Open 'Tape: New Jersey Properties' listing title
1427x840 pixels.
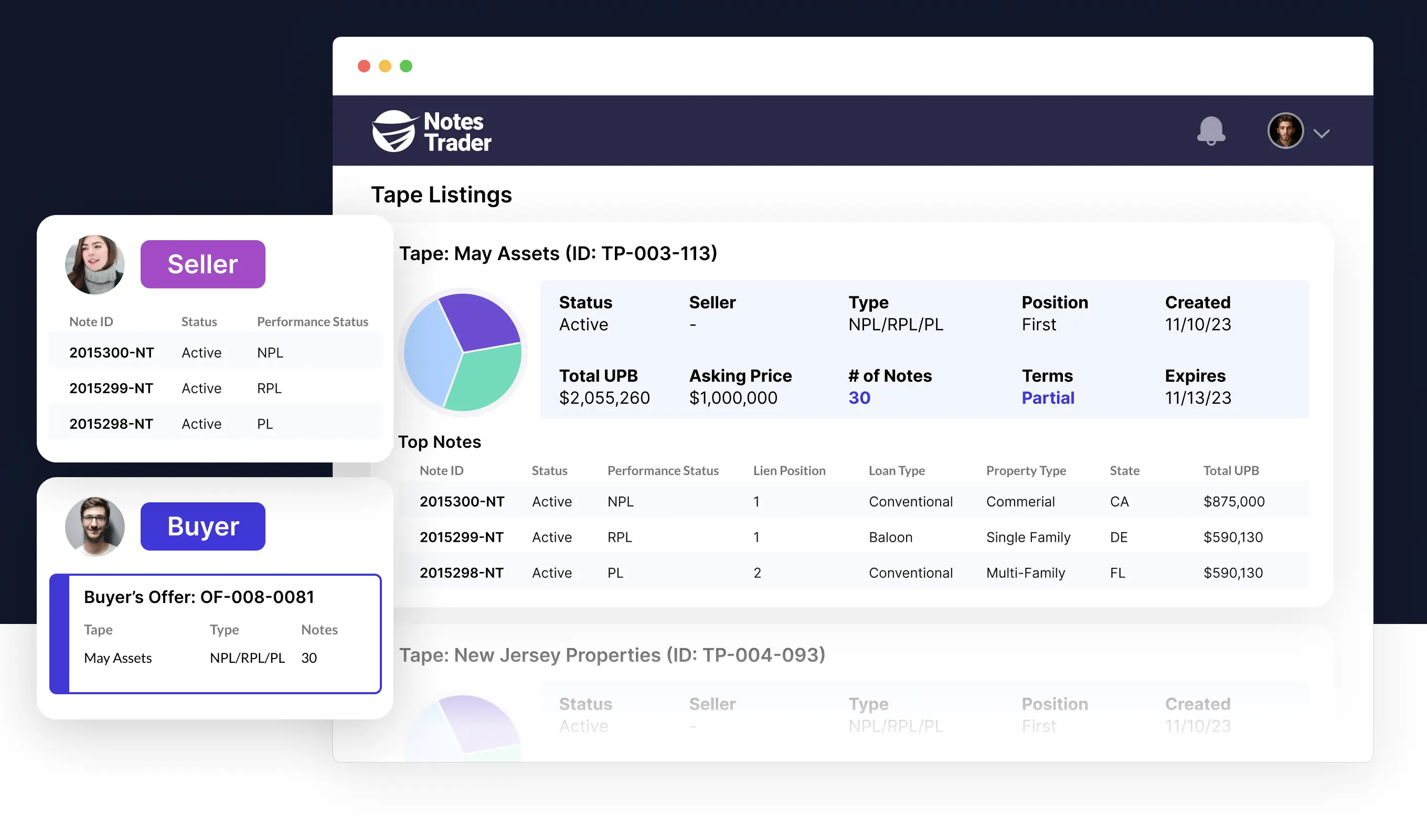(x=612, y=655)
